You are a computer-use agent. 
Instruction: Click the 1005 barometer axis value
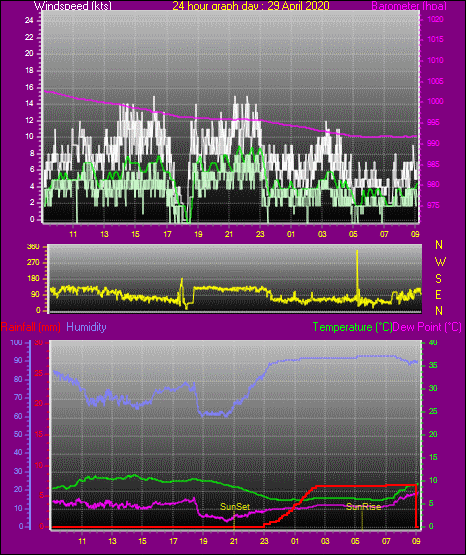point(436,81)
